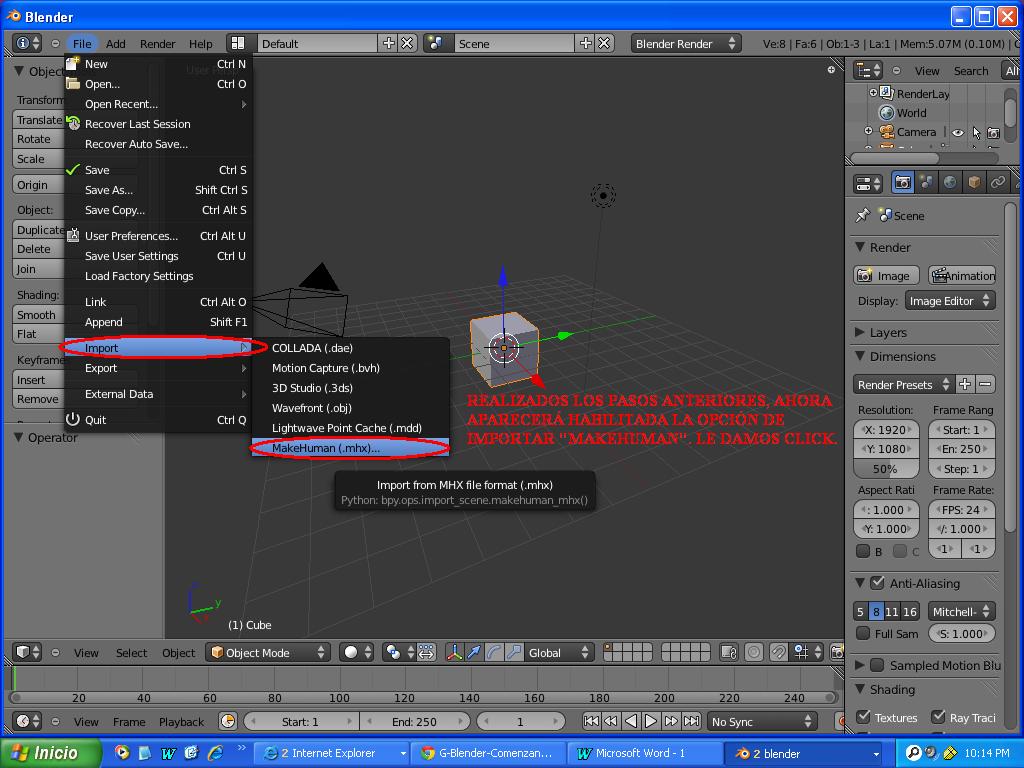Choose MakeHuman (.mhx) import option

351,447
